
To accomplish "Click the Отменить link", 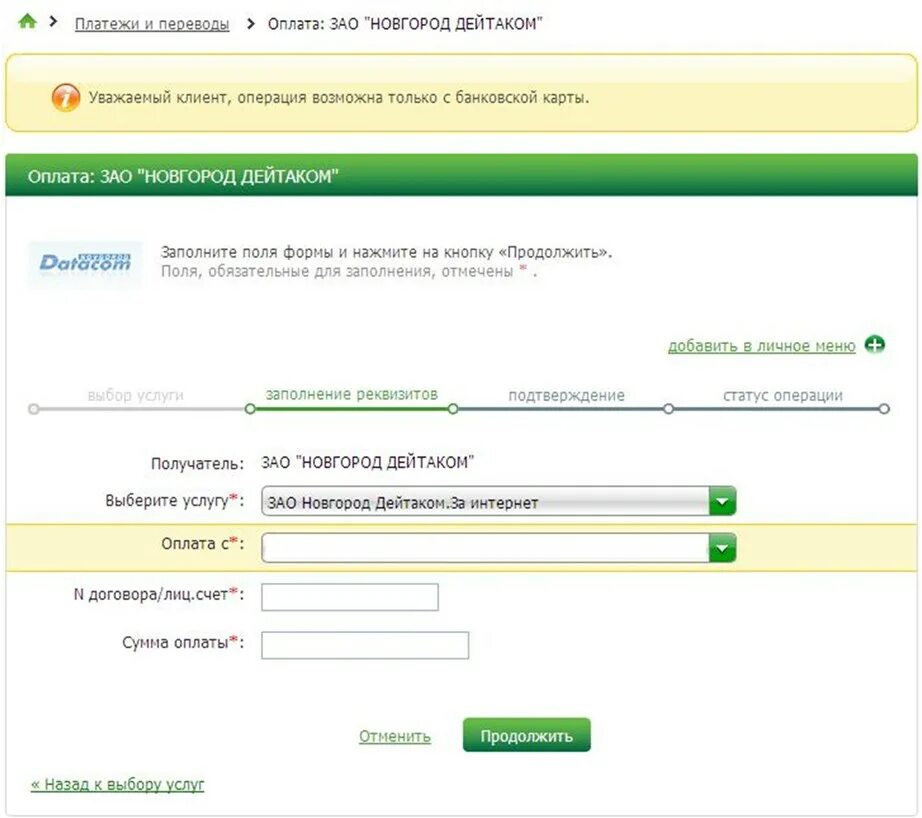I will click(x=395, y=736).
